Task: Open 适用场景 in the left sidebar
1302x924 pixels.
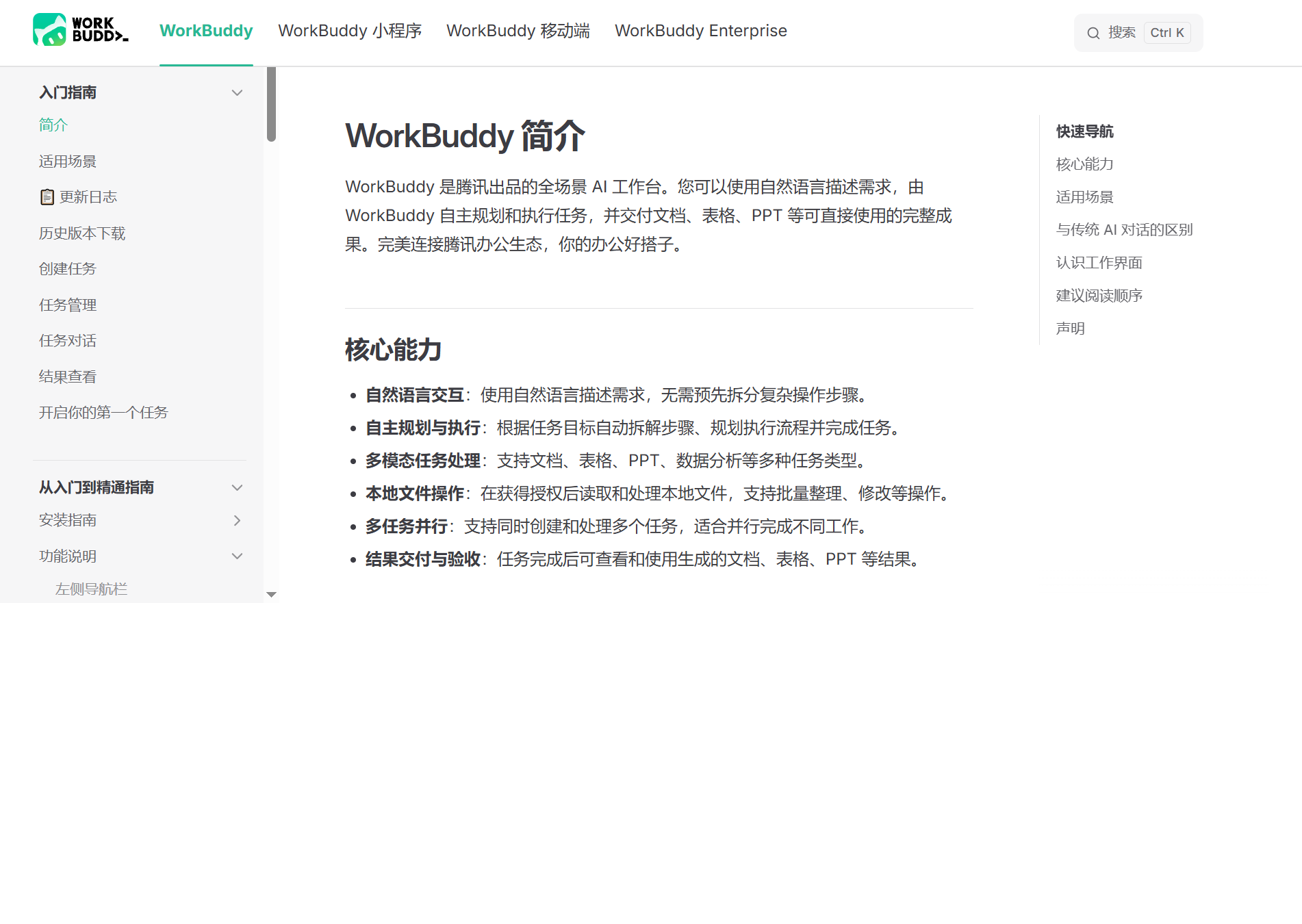Action: coord(68,162)
